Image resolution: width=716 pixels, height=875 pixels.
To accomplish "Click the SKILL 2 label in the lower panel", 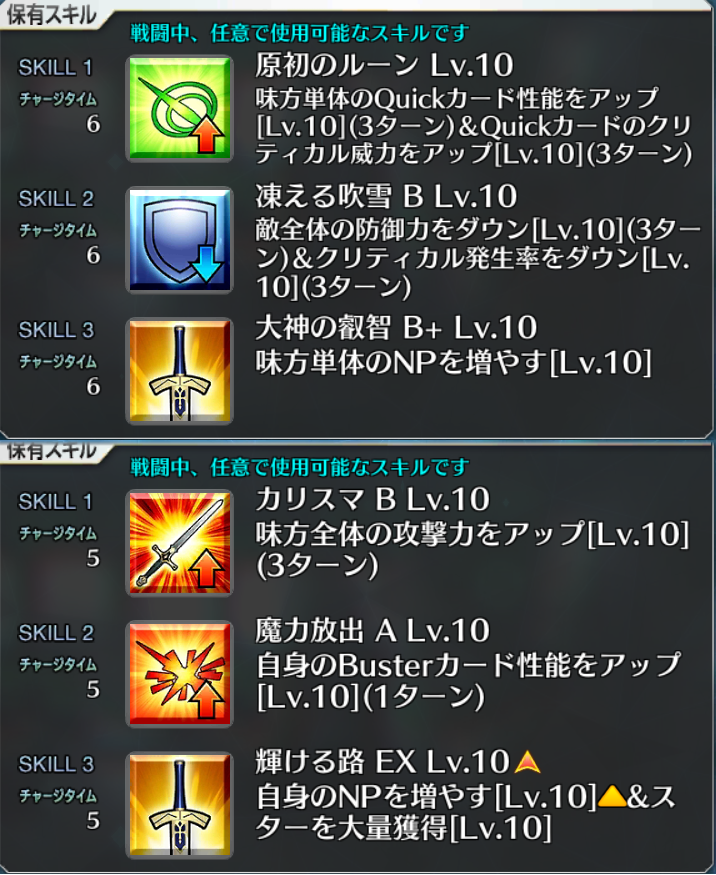I will [x=56, y=633].
